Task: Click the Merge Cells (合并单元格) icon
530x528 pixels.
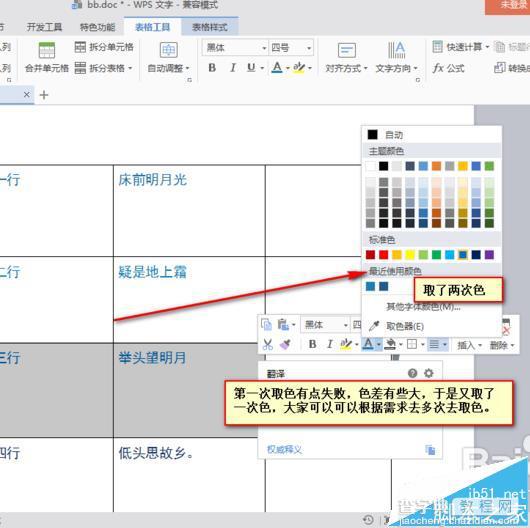Action: (47, 50)
